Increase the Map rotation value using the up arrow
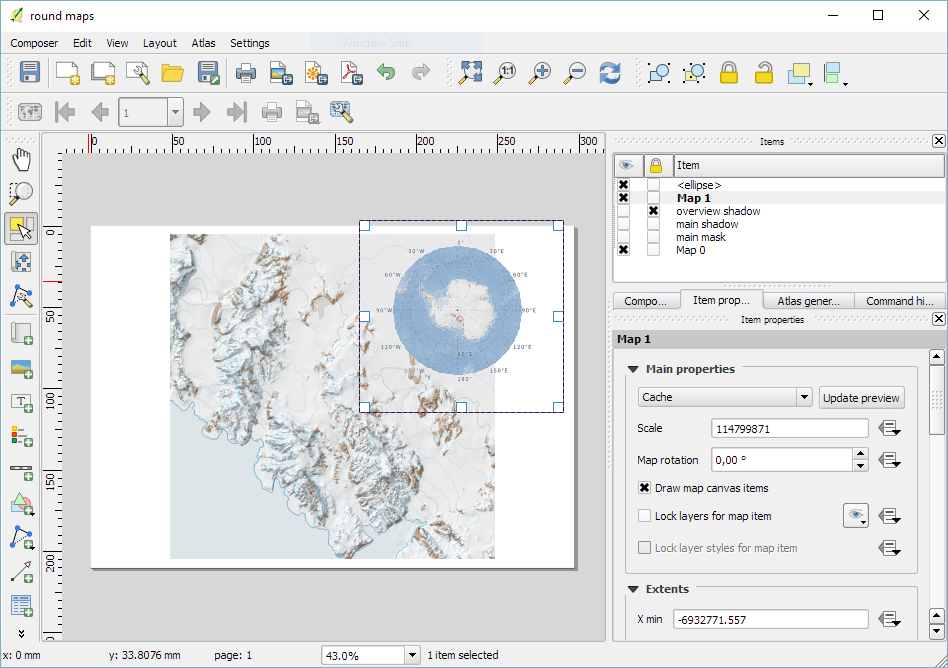The width and height of the screenshot is (948, 668). click(860, 454)
